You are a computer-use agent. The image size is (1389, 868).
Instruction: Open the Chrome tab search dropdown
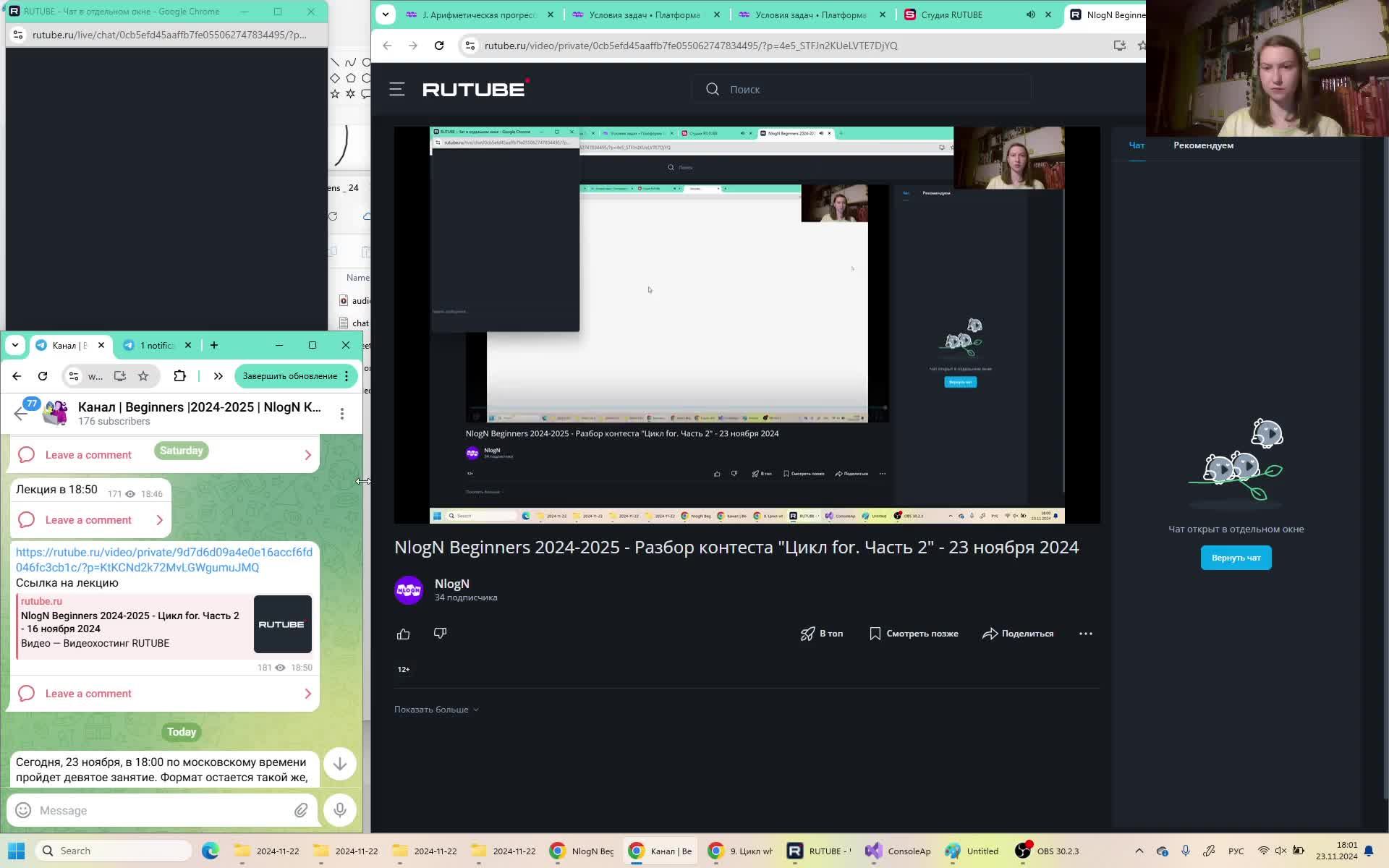385,14
